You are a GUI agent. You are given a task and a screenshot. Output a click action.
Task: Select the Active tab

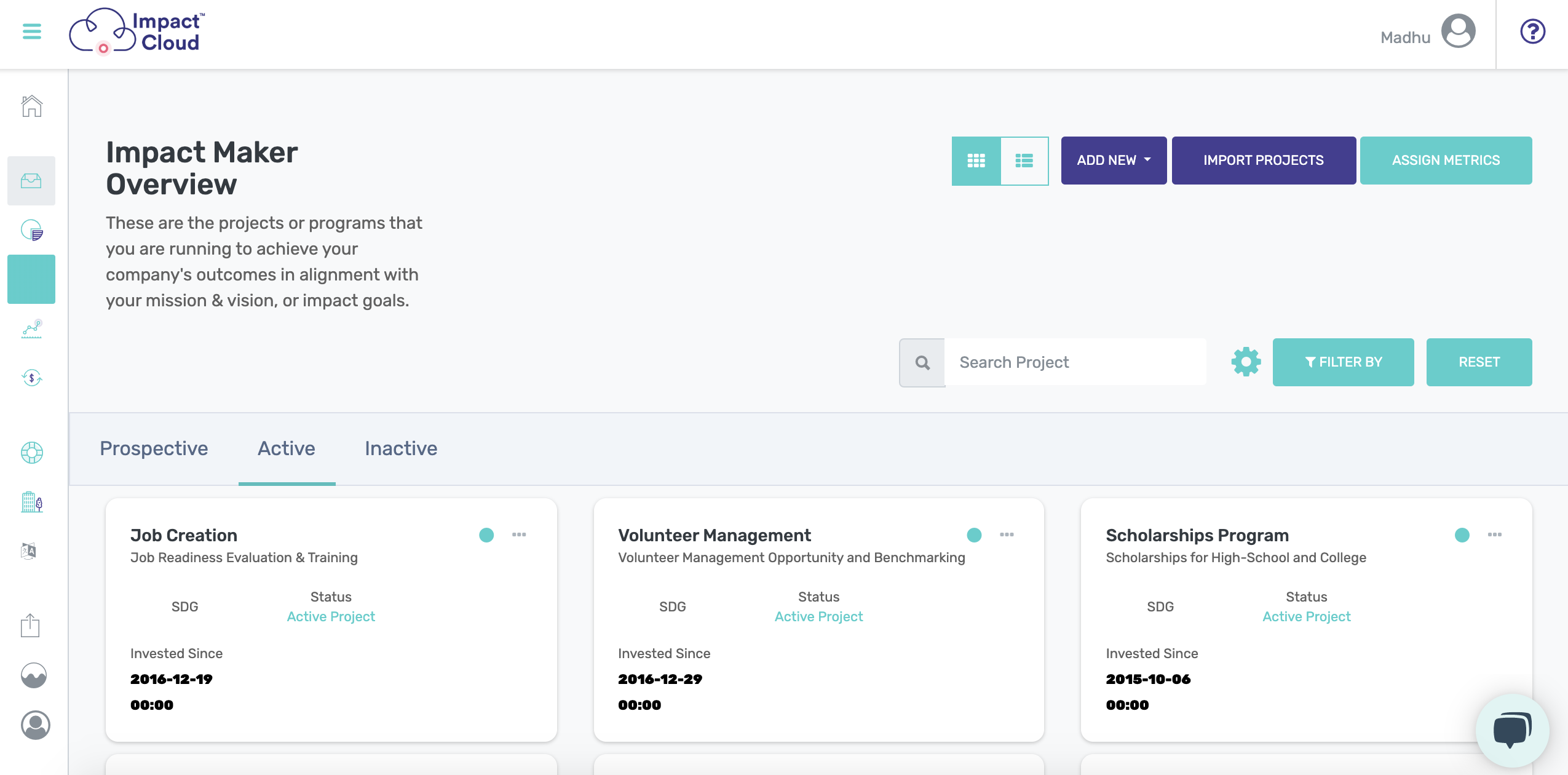coord(287,448)
